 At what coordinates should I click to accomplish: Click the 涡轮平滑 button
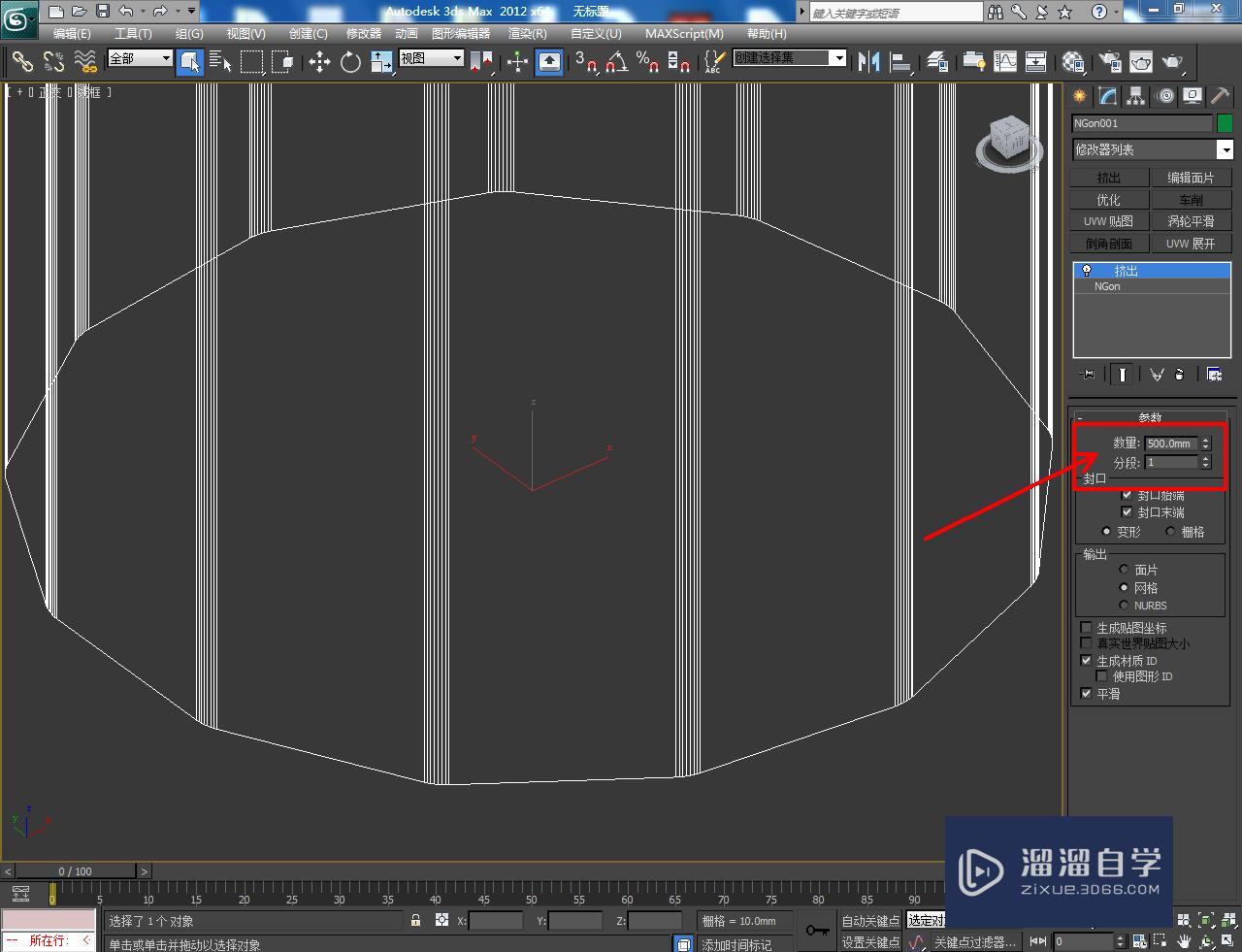[x=1191, y=221]
